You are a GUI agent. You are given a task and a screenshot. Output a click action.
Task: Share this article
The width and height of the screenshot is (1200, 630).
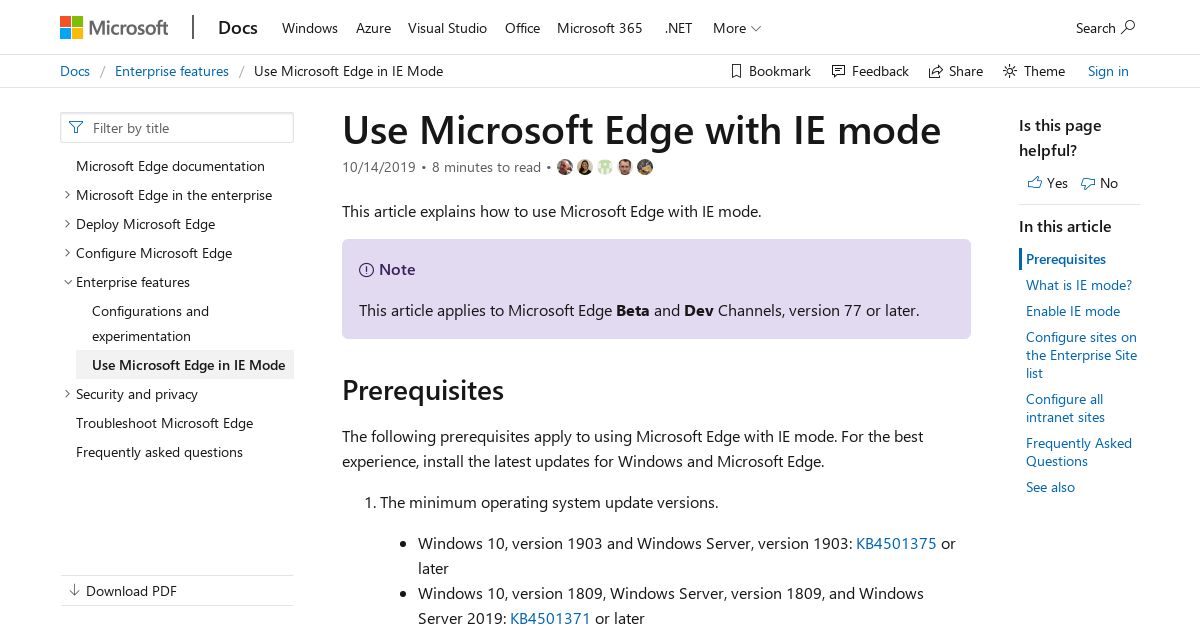point(955,71)
